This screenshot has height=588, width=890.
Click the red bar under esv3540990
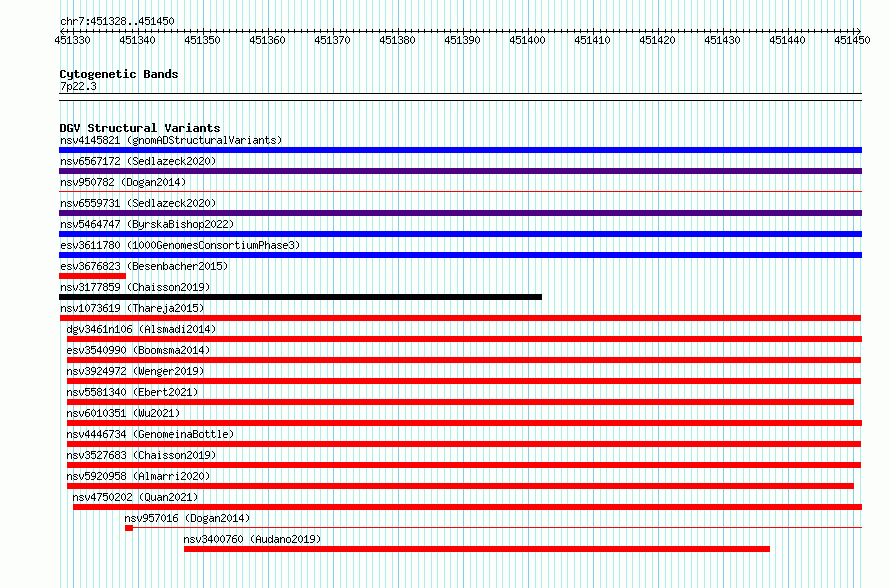coord(464,360)
